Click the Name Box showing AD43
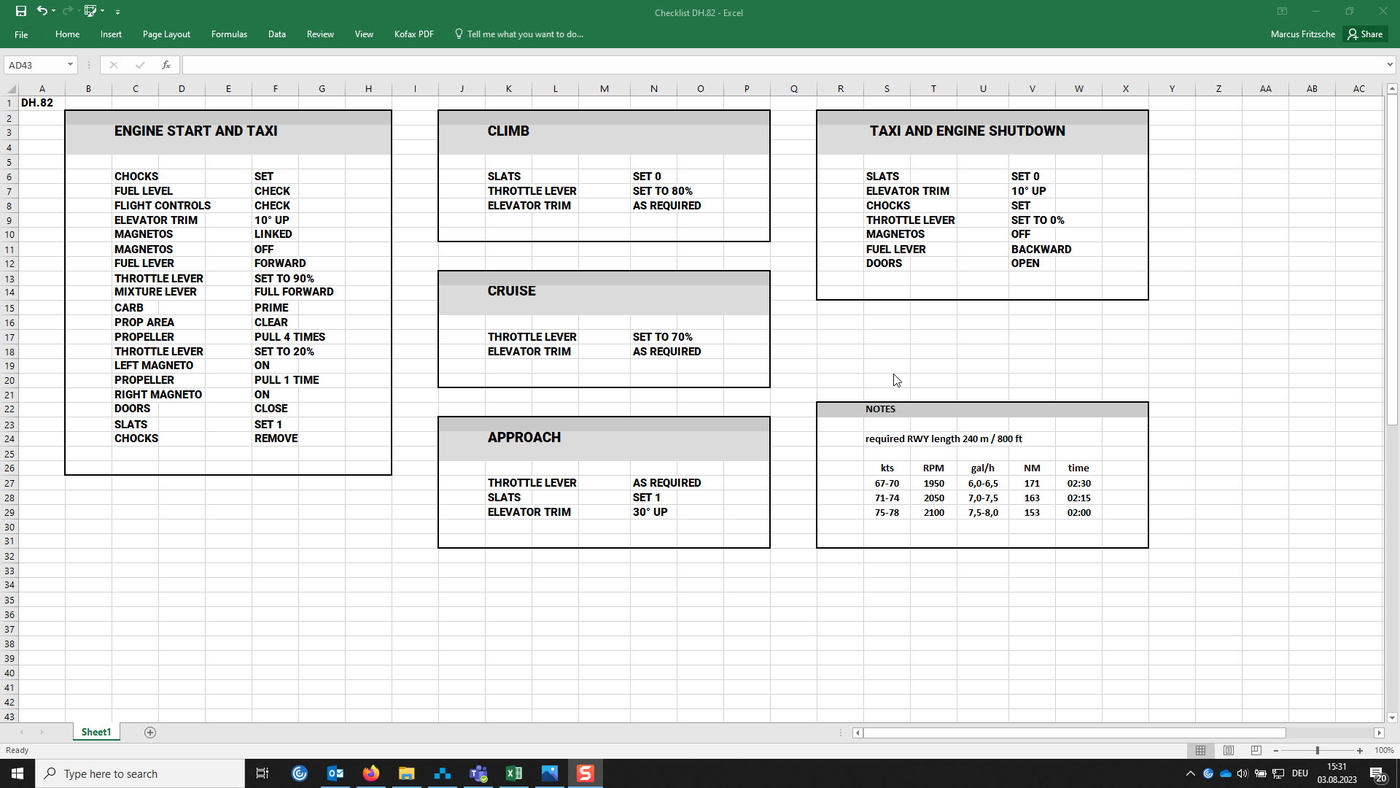 [x=35, y=65]
